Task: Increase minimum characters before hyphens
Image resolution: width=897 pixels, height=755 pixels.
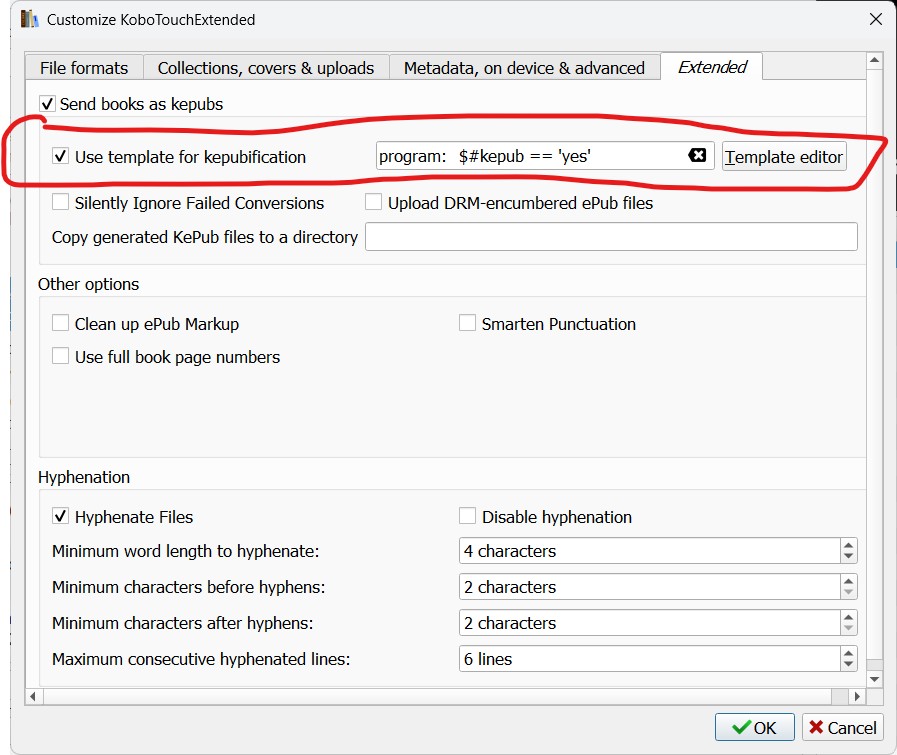Action: tap(848, 581)
